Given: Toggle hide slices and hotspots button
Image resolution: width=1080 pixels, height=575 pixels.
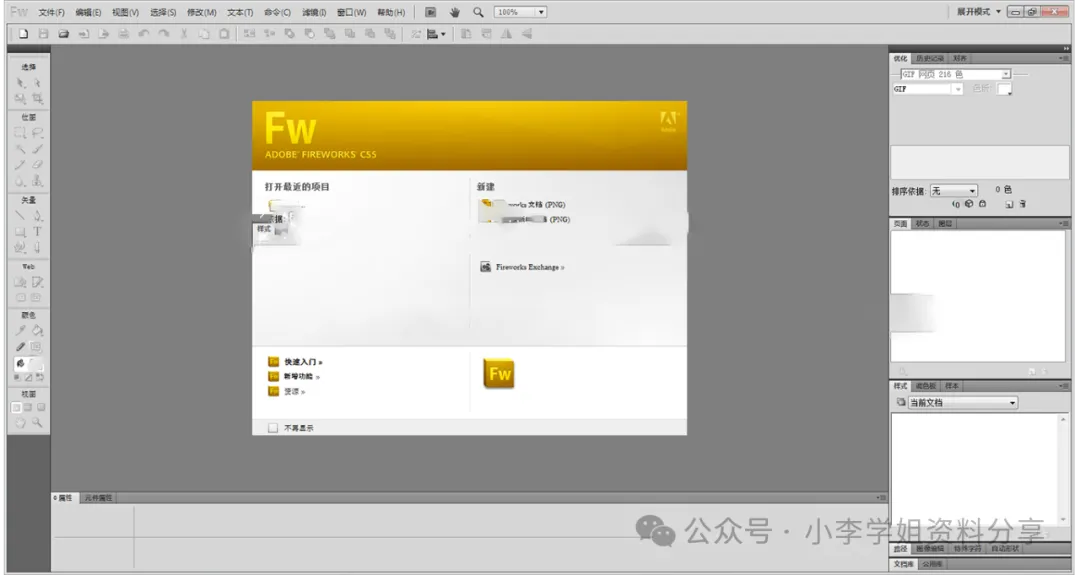Looking at the screenshot, I should pos(20,297).
